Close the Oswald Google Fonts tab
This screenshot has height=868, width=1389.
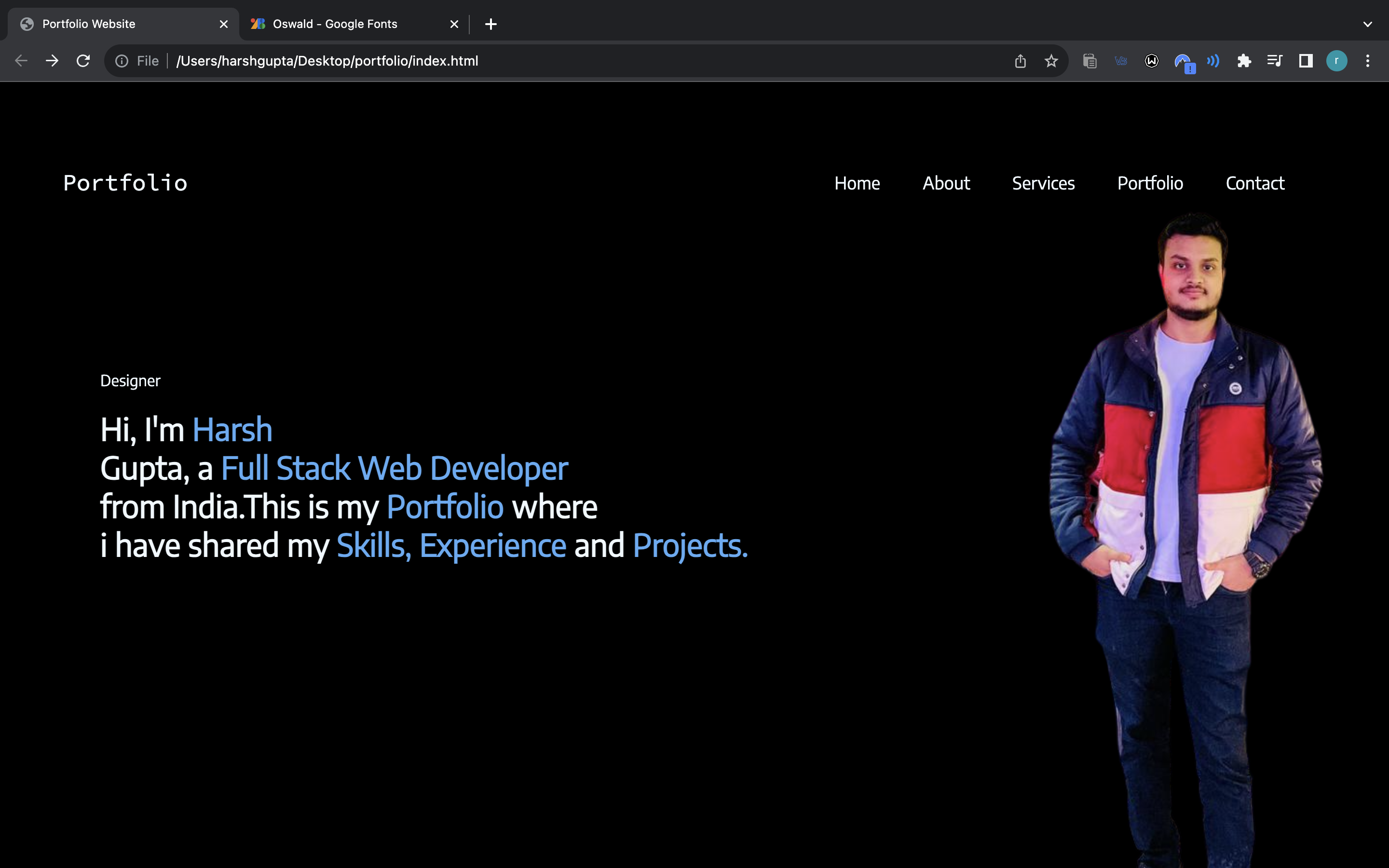pos(454,24)
